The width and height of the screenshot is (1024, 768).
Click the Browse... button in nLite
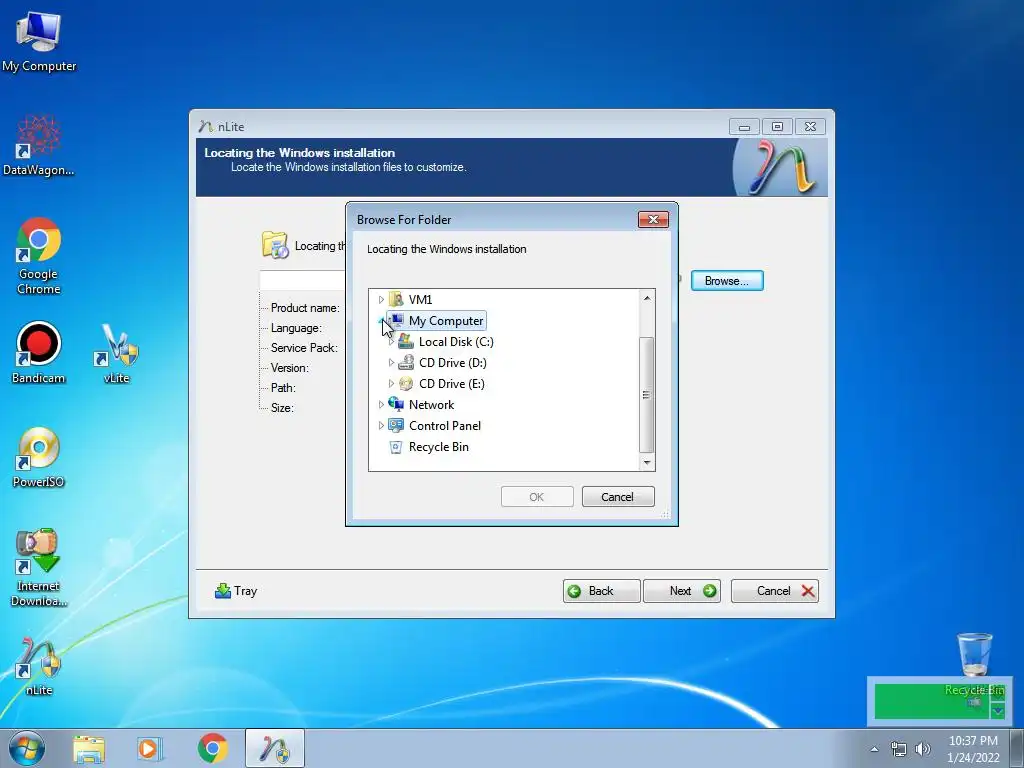727,281
